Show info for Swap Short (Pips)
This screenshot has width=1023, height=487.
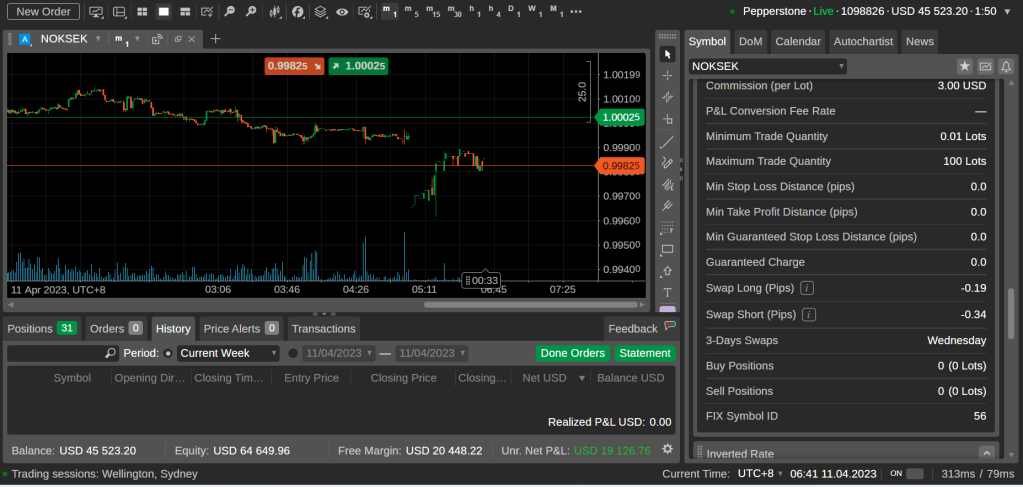(x=809, y=314)
